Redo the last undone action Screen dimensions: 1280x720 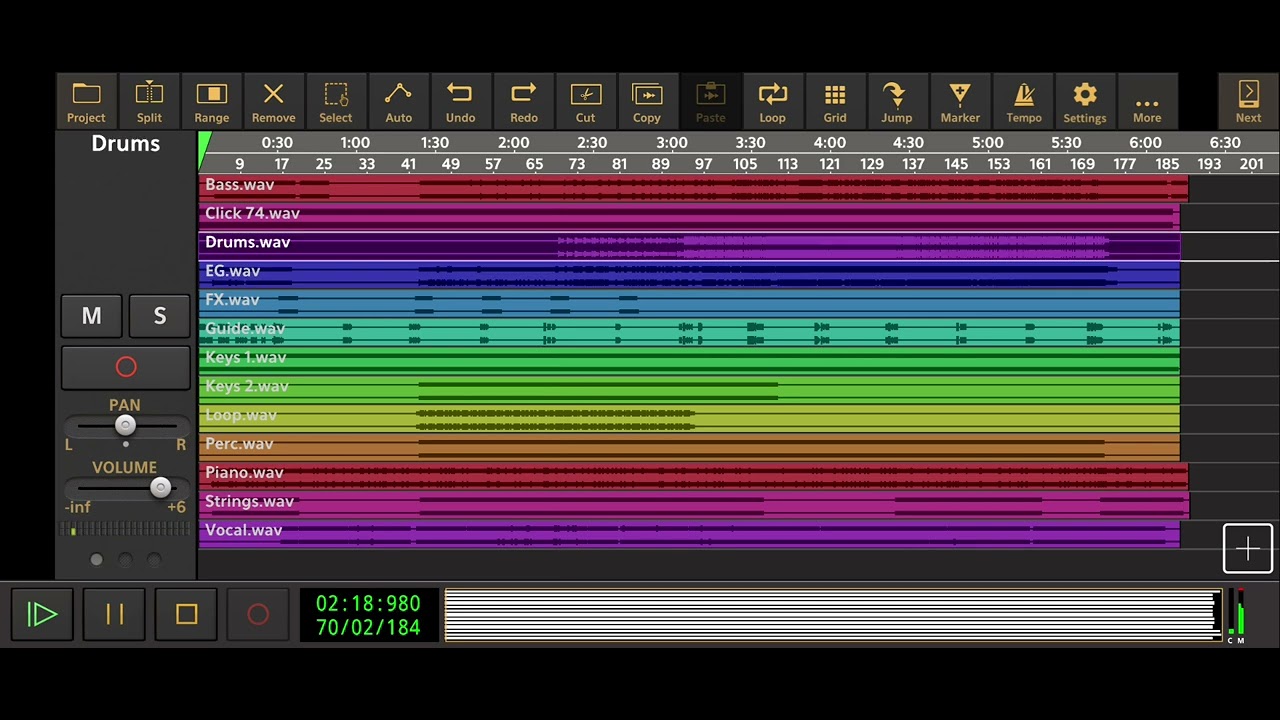(523, 102)
